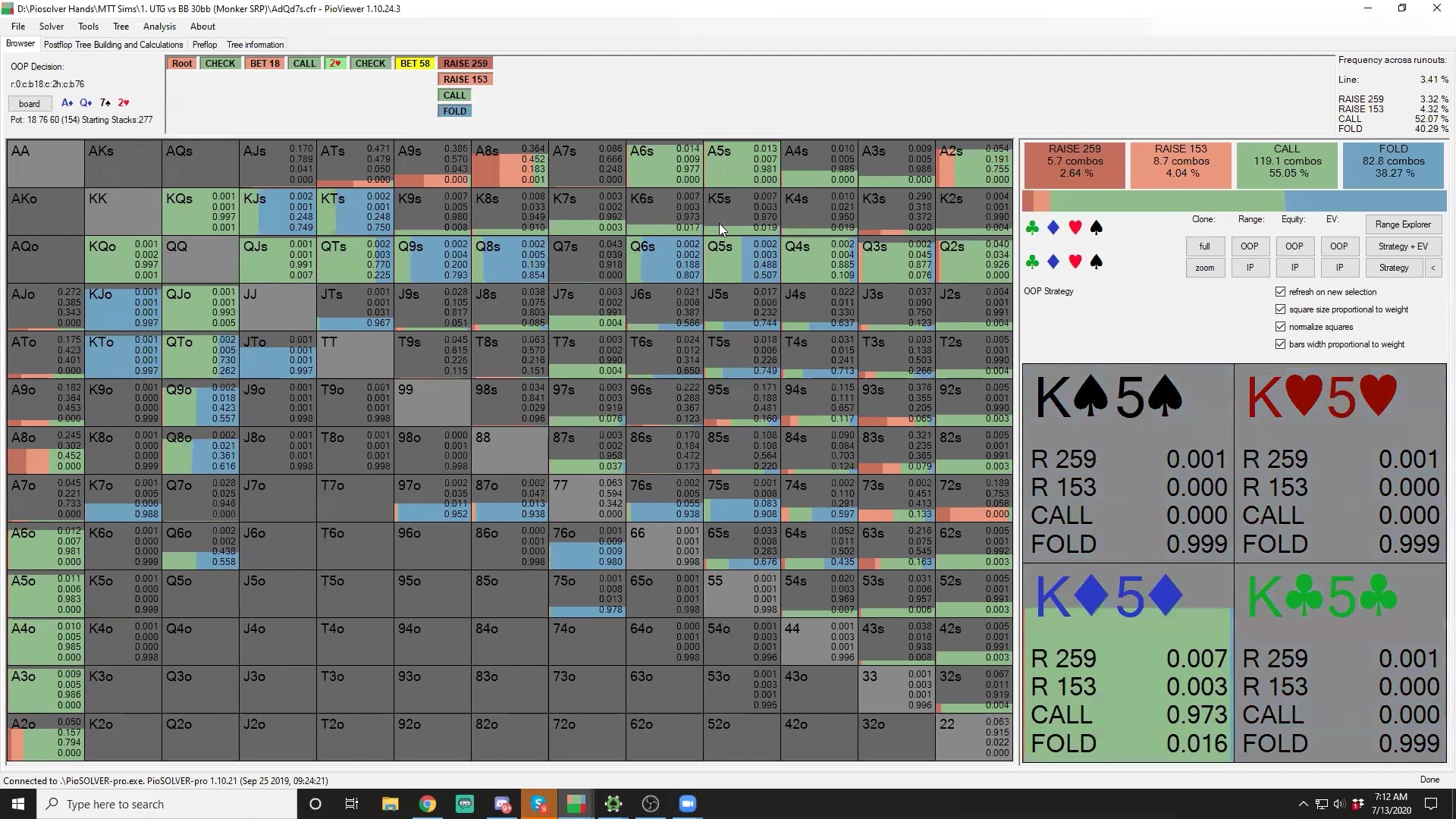Open the Solver menu
This screenshot has height=819, width=1456.
[x=52, y=27]
